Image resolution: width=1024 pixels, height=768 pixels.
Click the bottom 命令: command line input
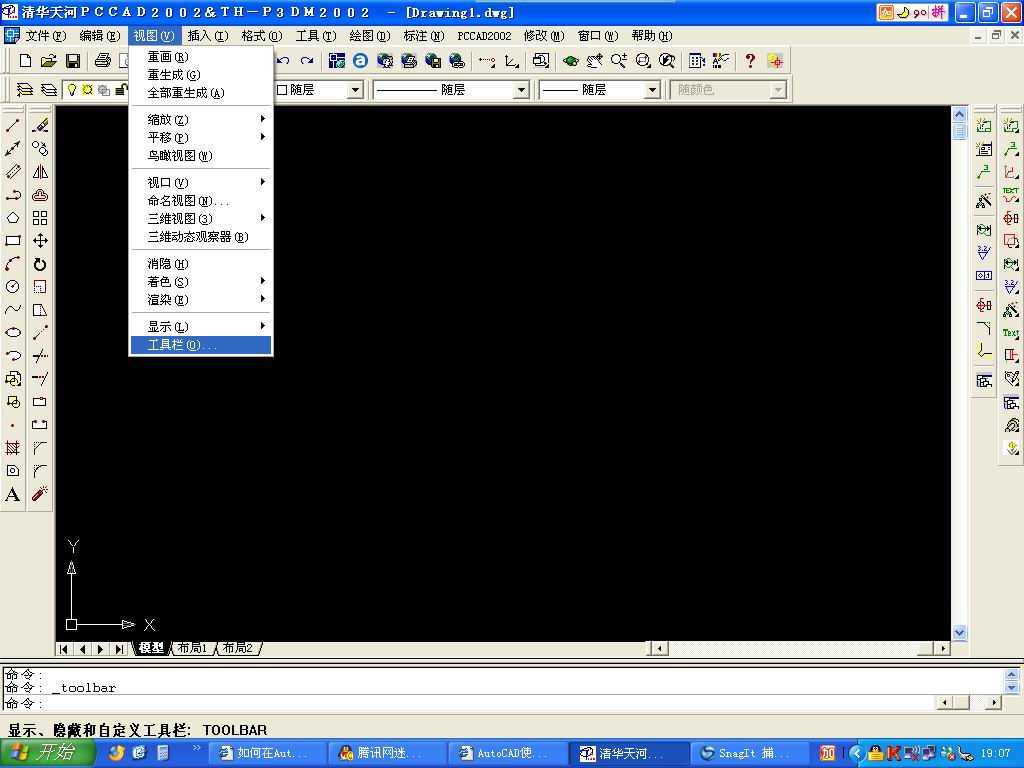coord(469,703)
